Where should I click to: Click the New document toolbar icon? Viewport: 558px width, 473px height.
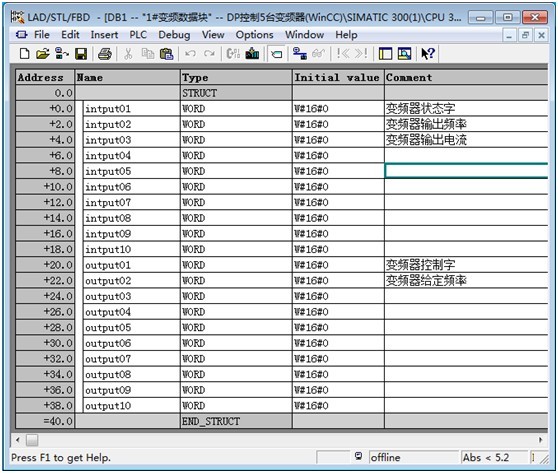(x=24, y=54)
